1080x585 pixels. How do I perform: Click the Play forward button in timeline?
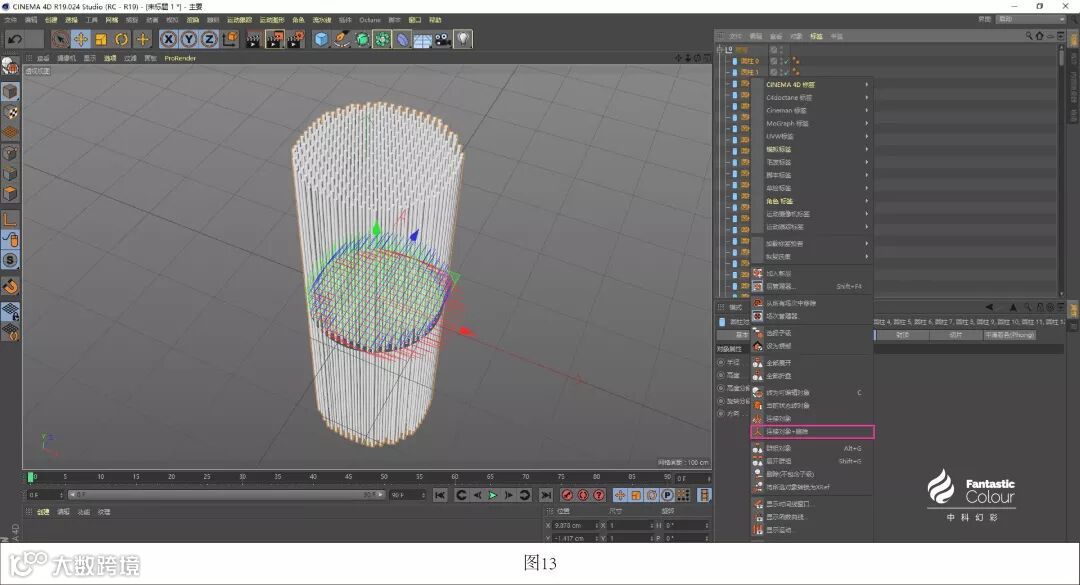(493, 495)
